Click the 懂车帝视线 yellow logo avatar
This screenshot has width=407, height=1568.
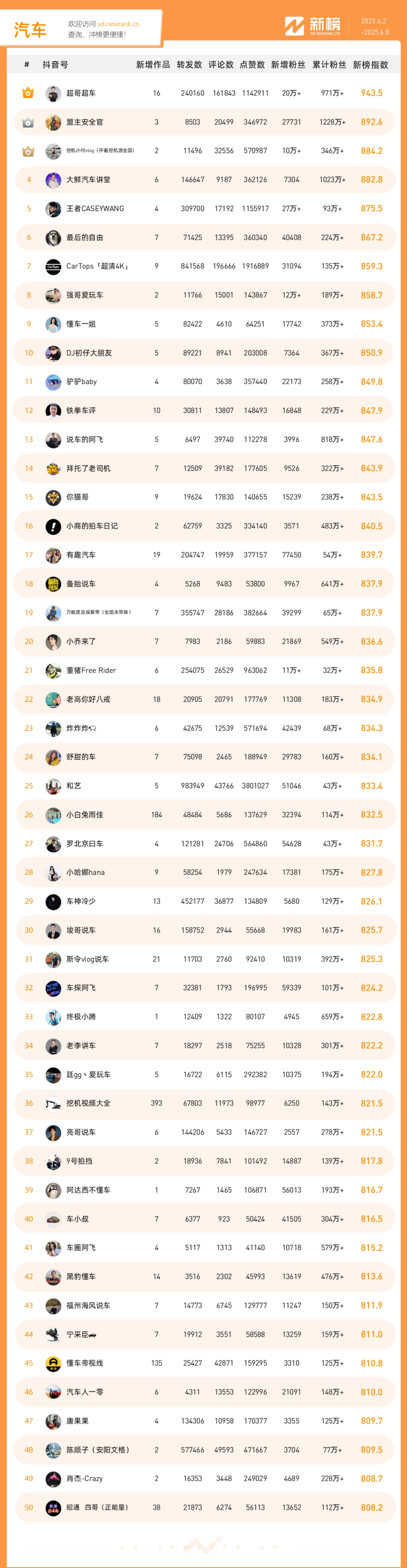tap(54, 1363)
